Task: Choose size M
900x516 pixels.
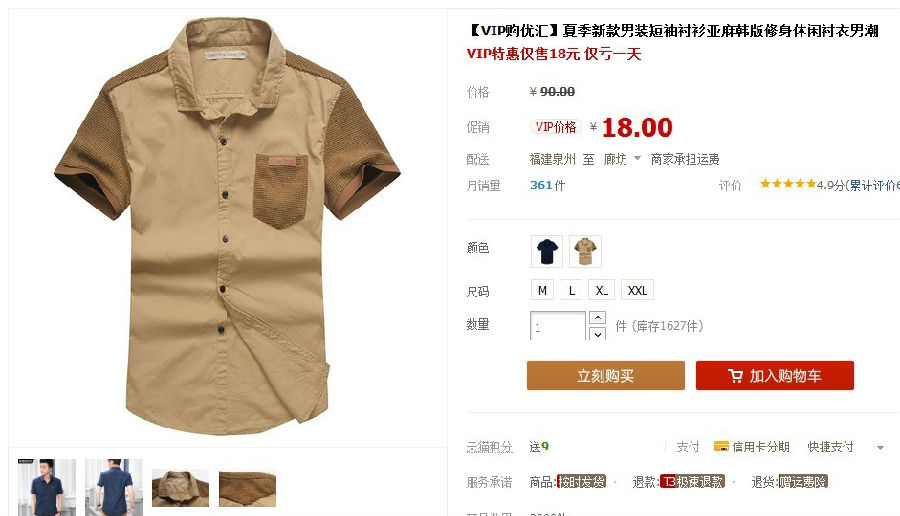Action: 542,290
